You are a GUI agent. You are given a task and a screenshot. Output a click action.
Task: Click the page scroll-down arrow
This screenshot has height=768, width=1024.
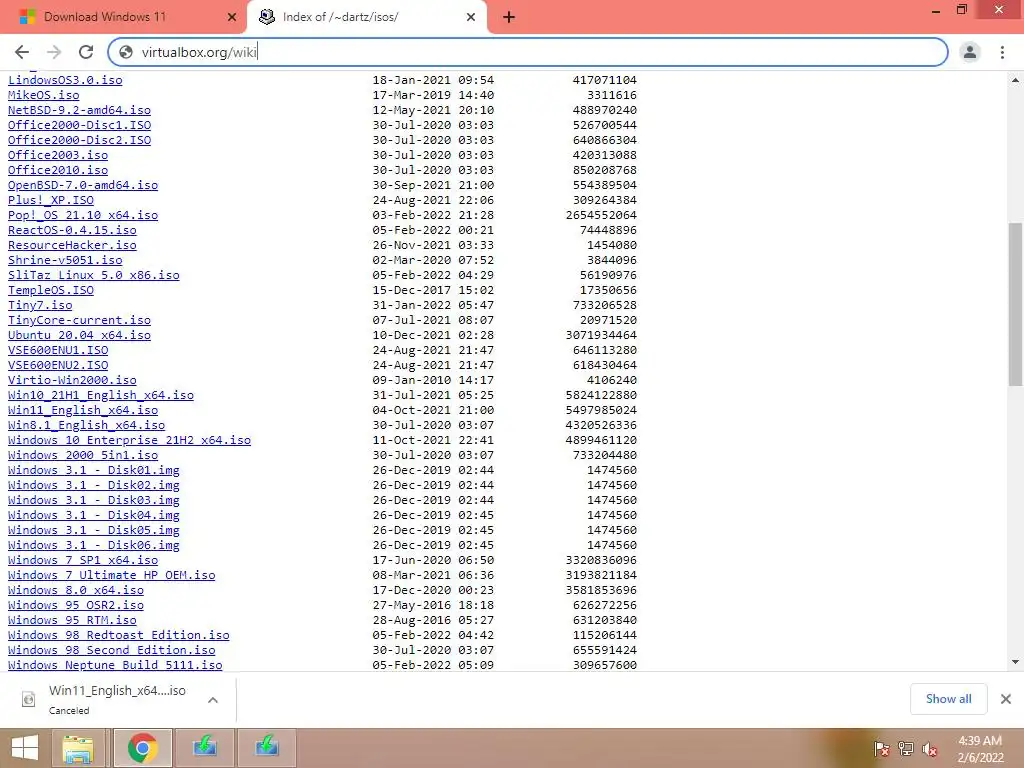click(1015, 662)
